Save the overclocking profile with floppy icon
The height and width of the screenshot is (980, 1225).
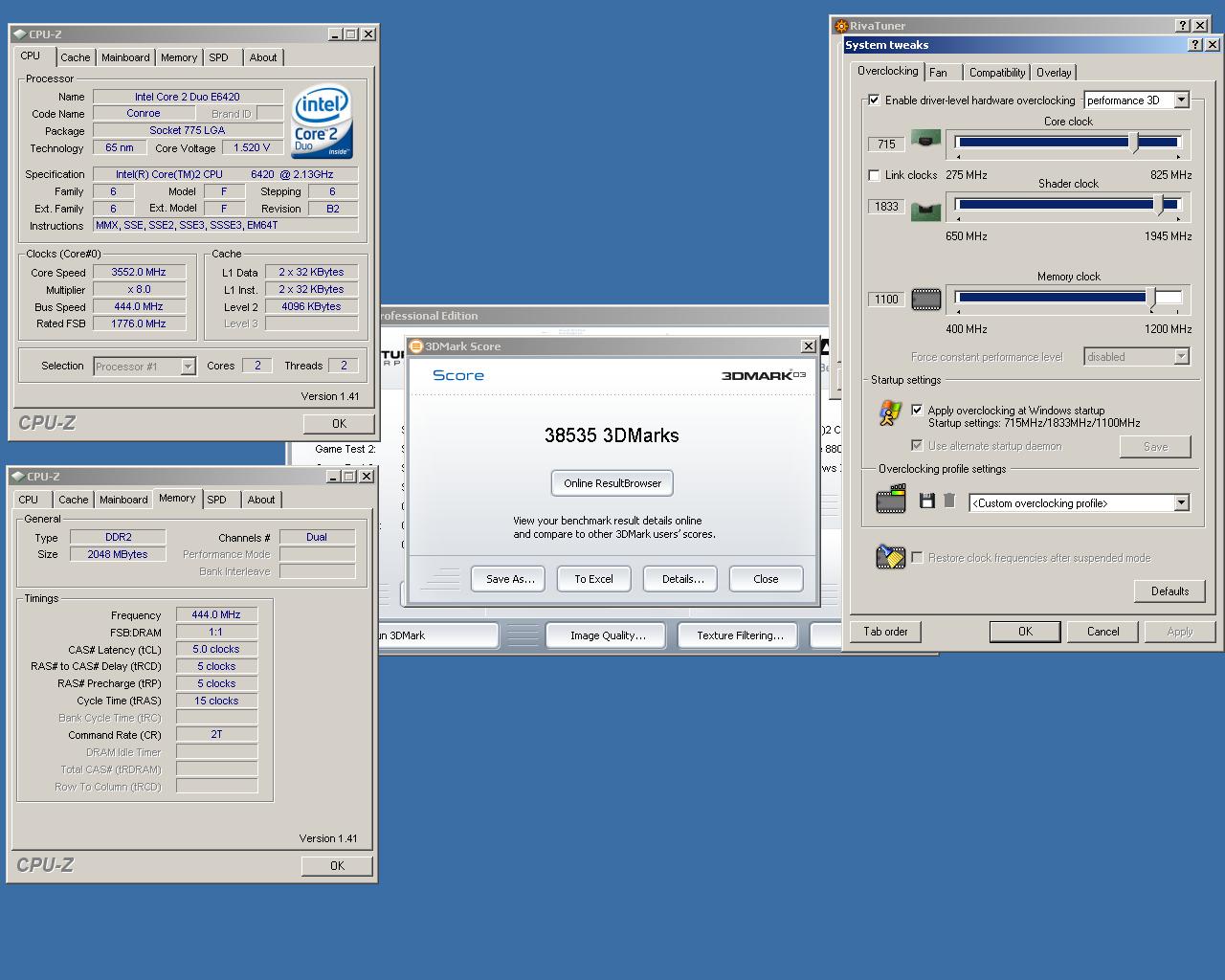[926, 501]
